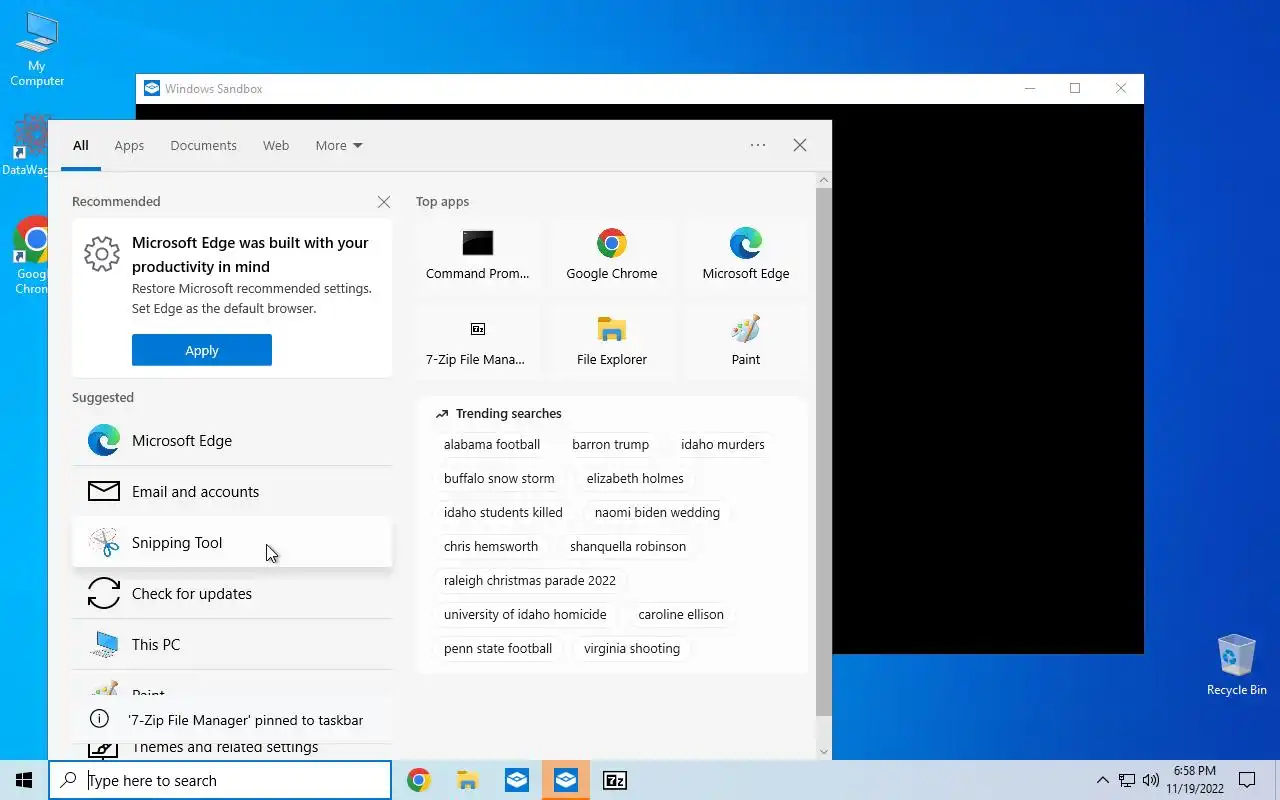
Task: Click the search panel vertical scrollbar
Action: [824, 450]
